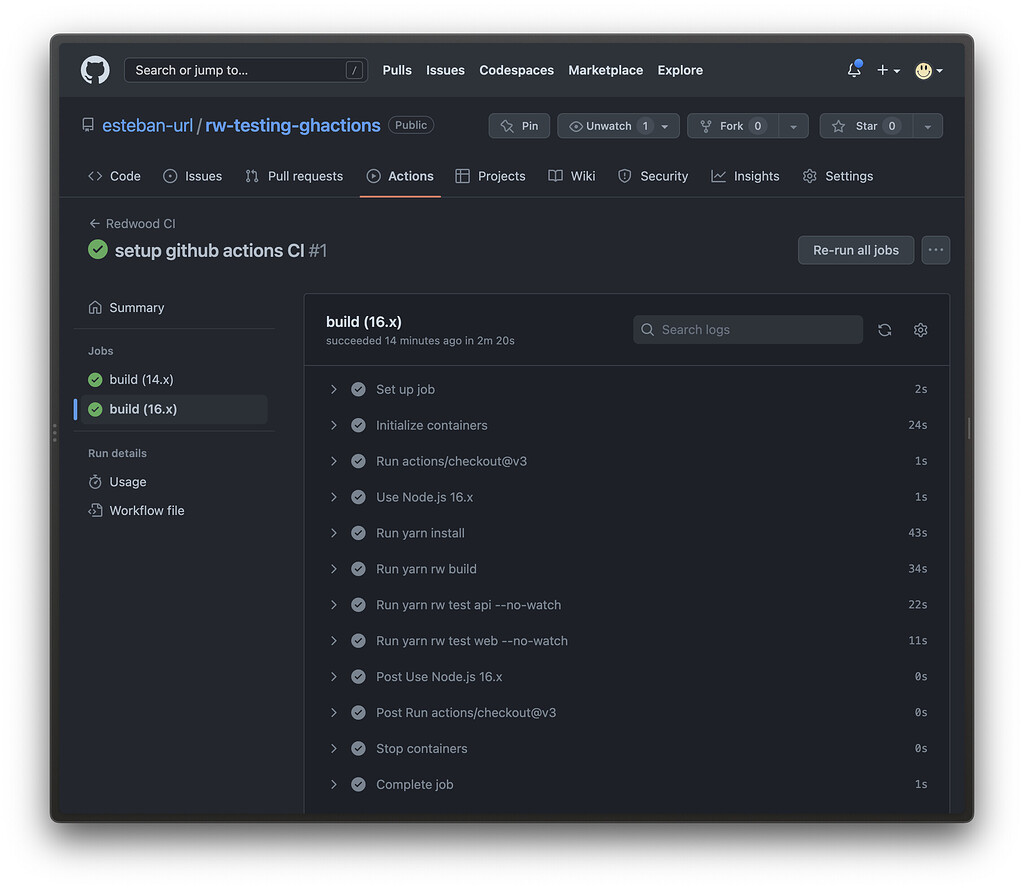Click the Search logs field
The width and height of the screenshot is (1024, 889).
(x=748, y=330)
